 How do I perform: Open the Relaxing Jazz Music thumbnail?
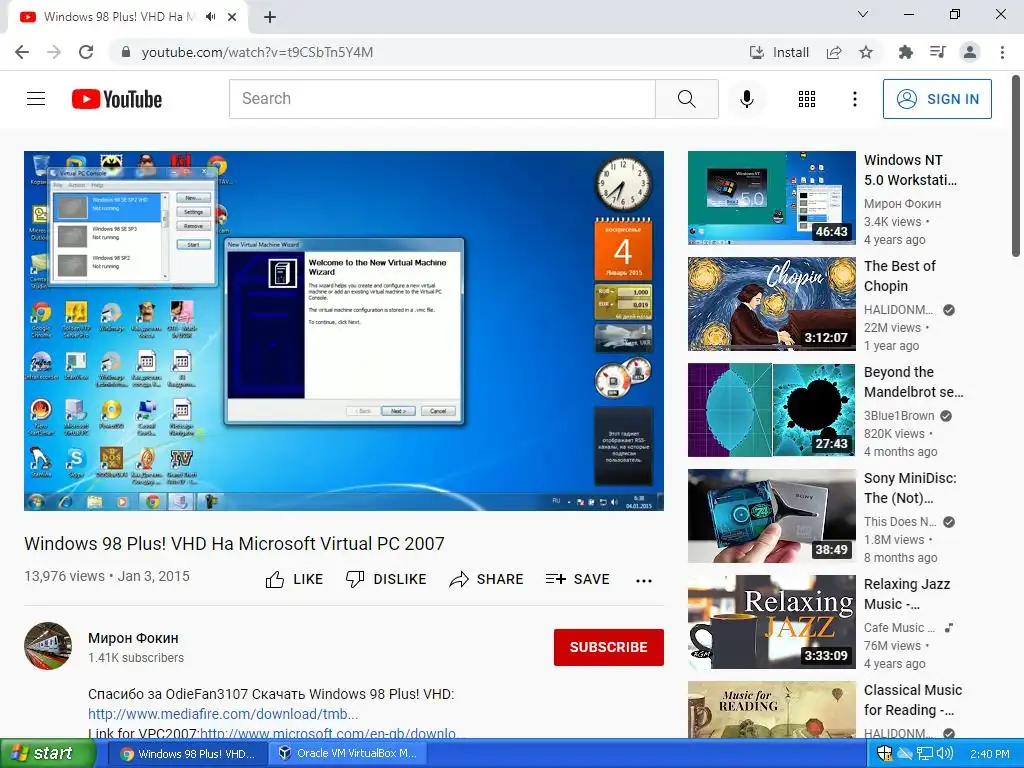[x=771, y=622]
